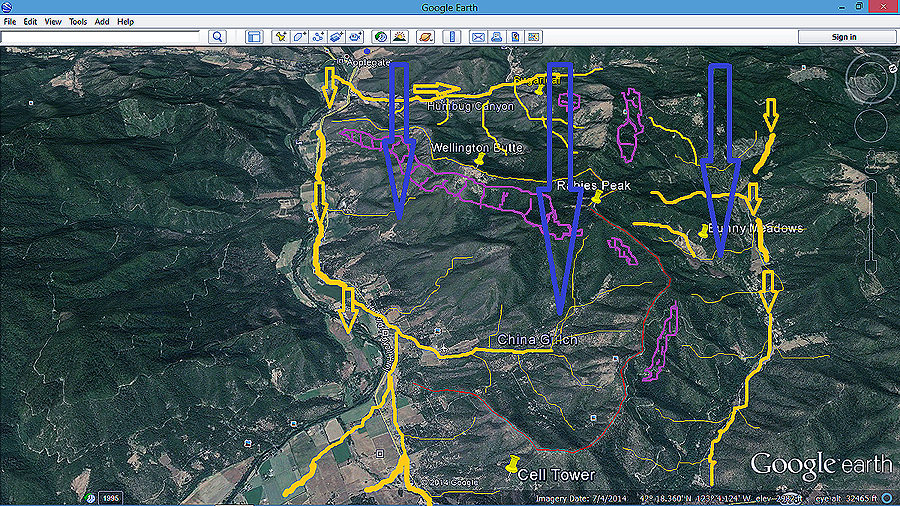Open the Help menu

(125, 22)
